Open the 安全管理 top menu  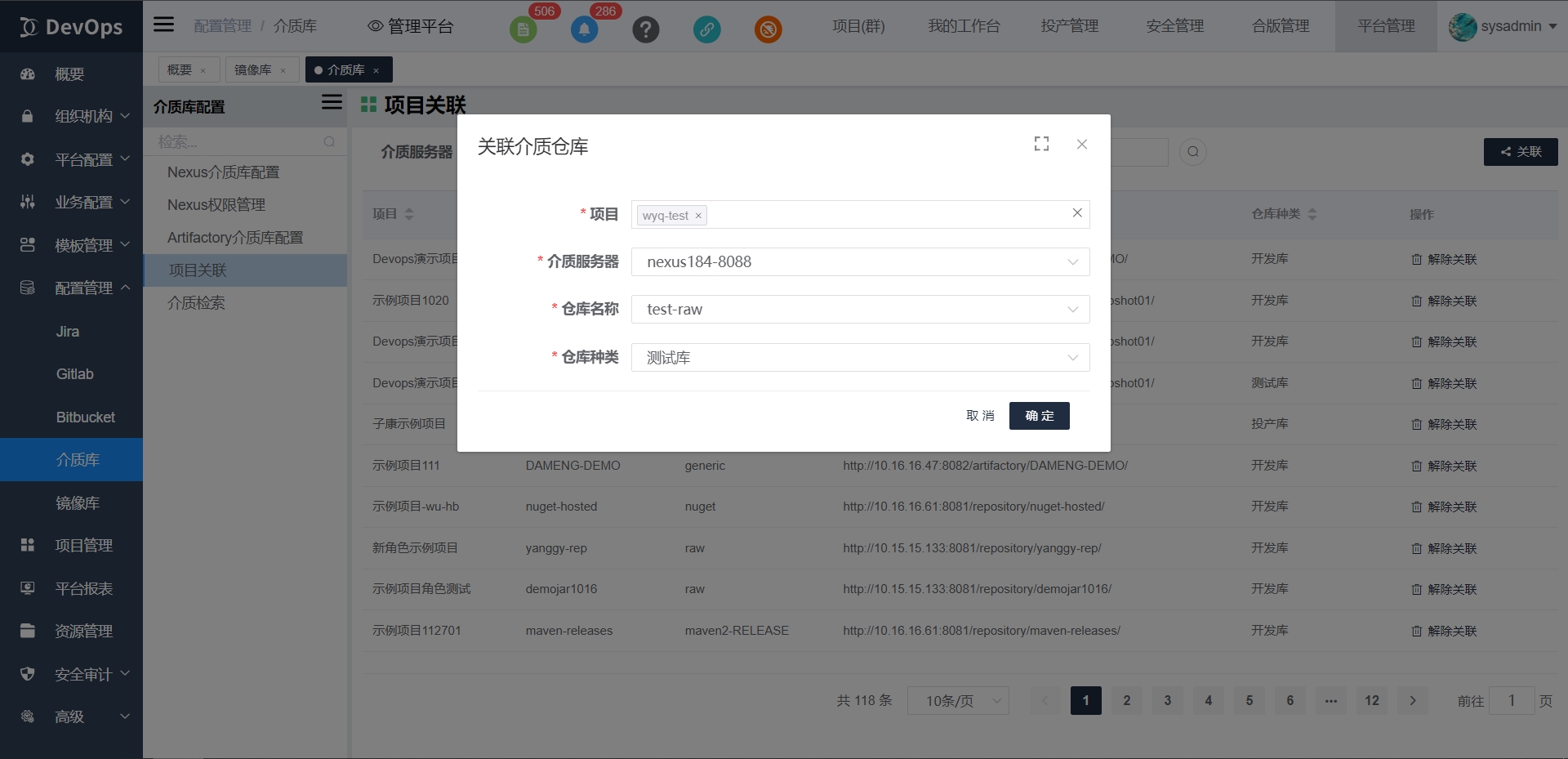coord(1174,26)
